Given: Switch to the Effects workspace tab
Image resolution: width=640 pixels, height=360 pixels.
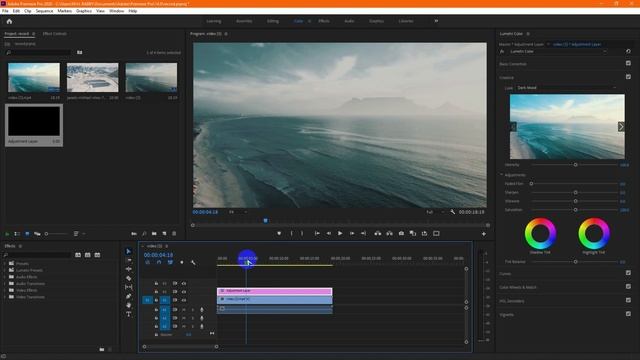Looking at the screenshot, I should [x=324, y=21].
